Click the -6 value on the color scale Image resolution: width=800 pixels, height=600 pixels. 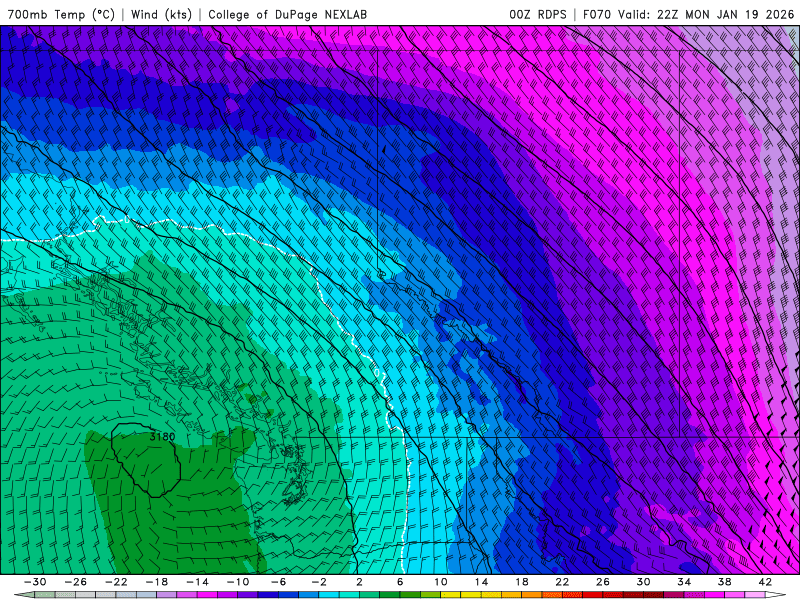pyautogui.click(x=278, y=582)
